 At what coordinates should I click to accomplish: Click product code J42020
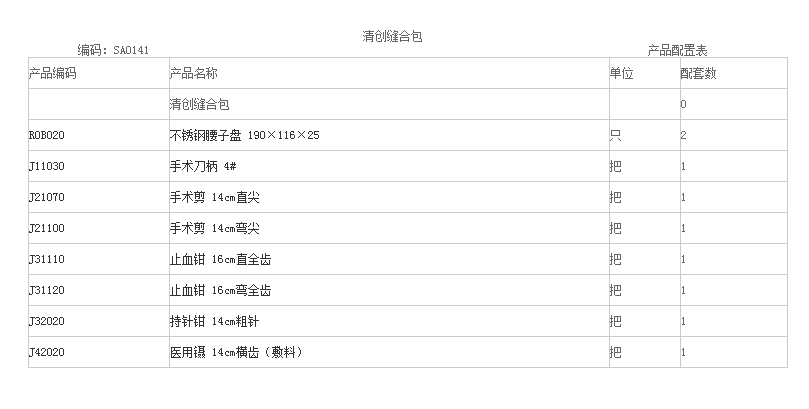(46, 352)
